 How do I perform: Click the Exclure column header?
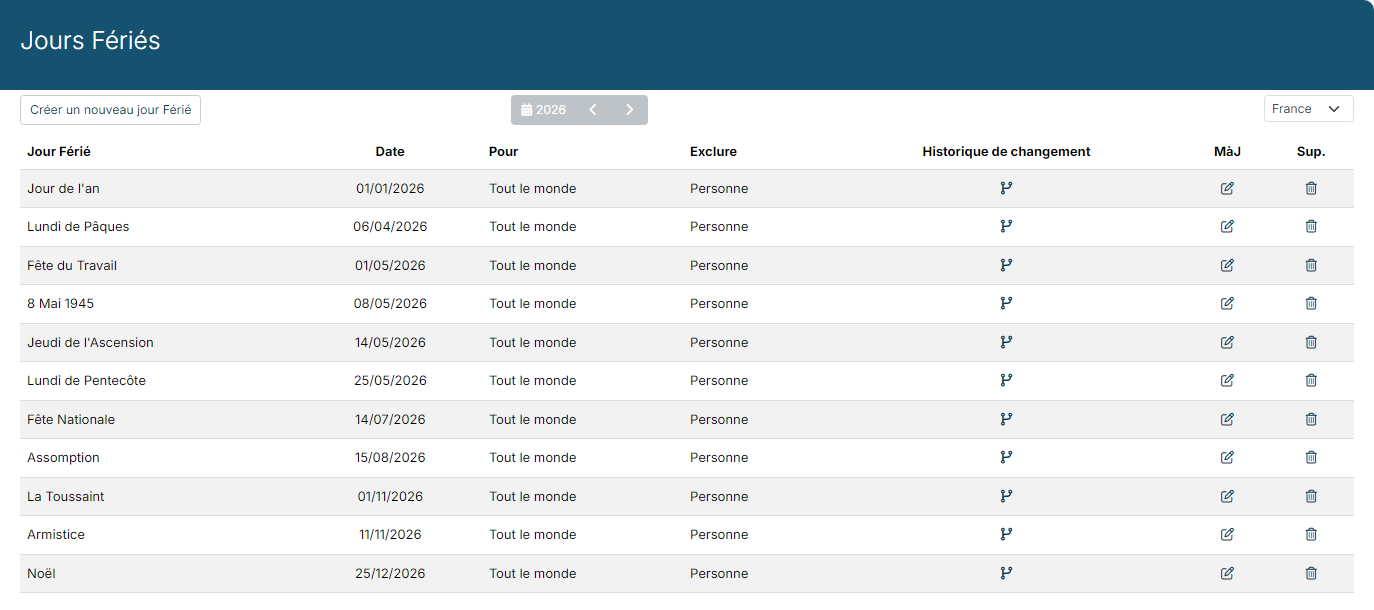point(713,152)
